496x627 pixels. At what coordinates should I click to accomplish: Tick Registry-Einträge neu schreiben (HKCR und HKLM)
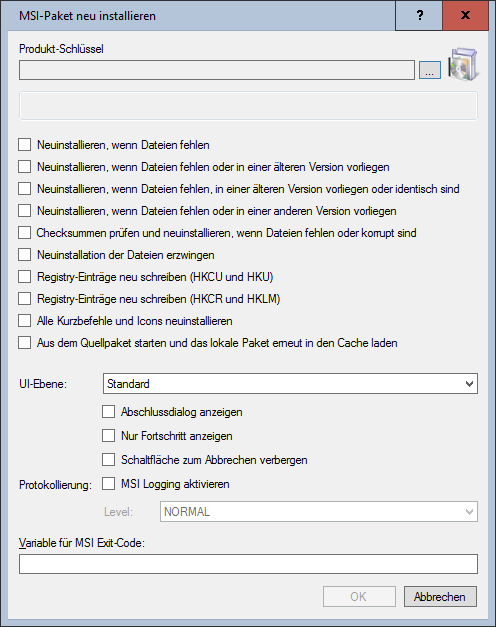pyautogui.click(x=24, y=298)
